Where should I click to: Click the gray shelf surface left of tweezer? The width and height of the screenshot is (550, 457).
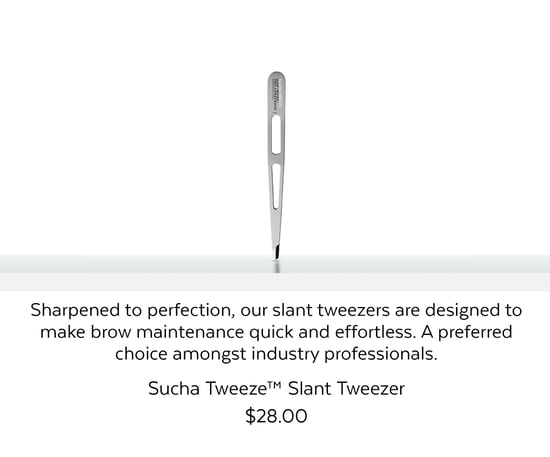click(135, 264)
